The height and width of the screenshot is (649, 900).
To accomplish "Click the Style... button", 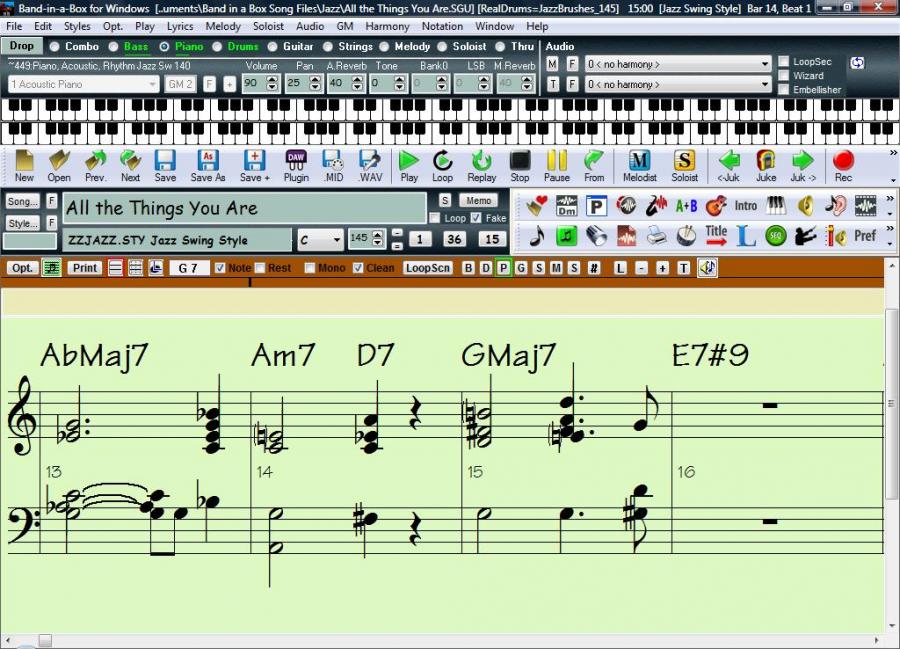I will point(22,223).
